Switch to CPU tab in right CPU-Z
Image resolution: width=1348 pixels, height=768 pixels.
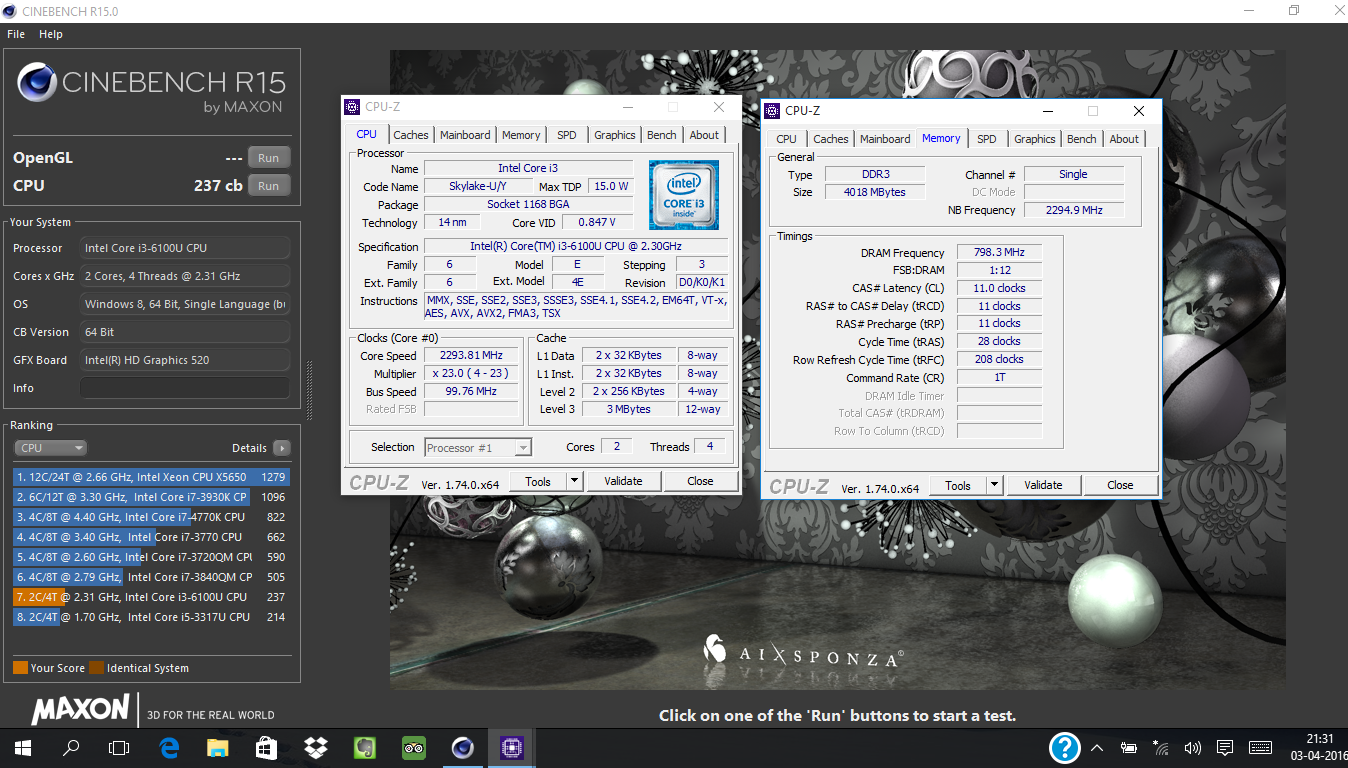[x=787, y=139]
